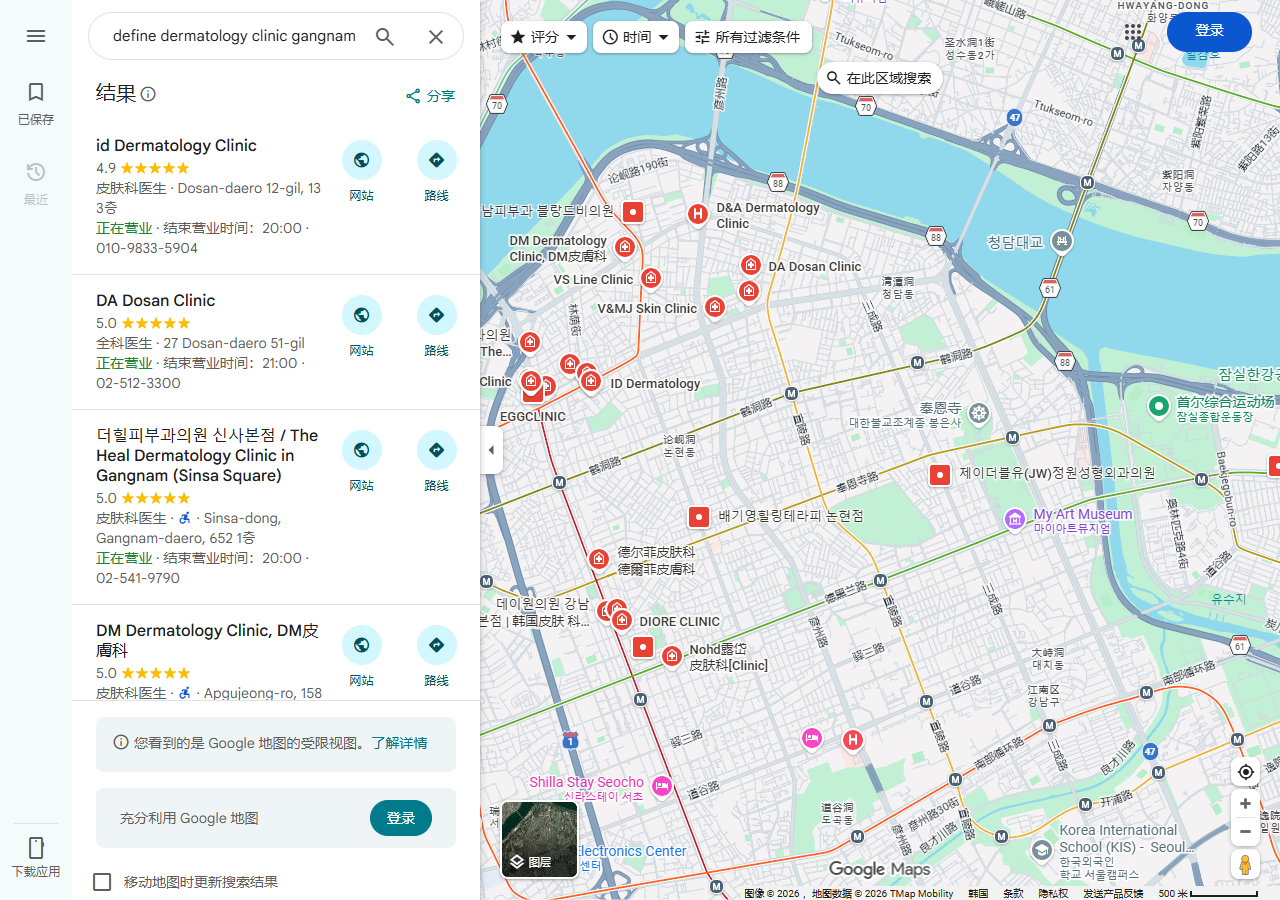Open the 评分 rating filter dropdown

544,37
